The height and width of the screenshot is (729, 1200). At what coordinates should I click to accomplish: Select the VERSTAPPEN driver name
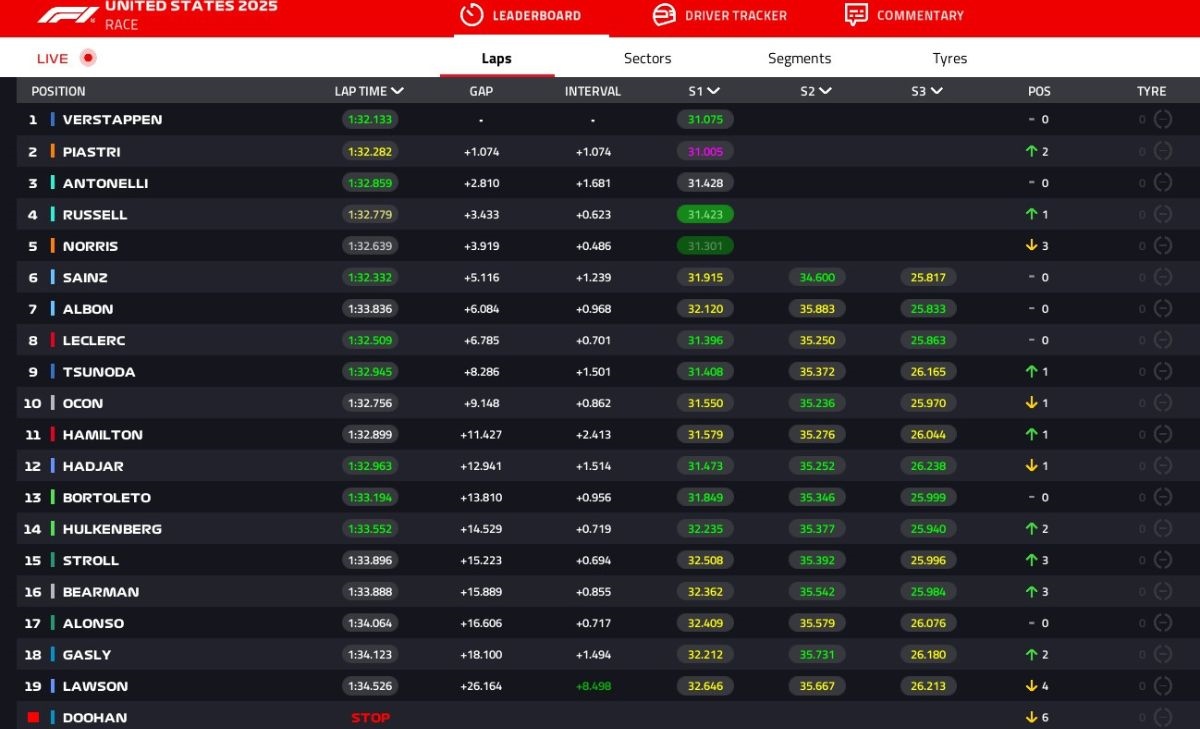click(x=112, y=120)
